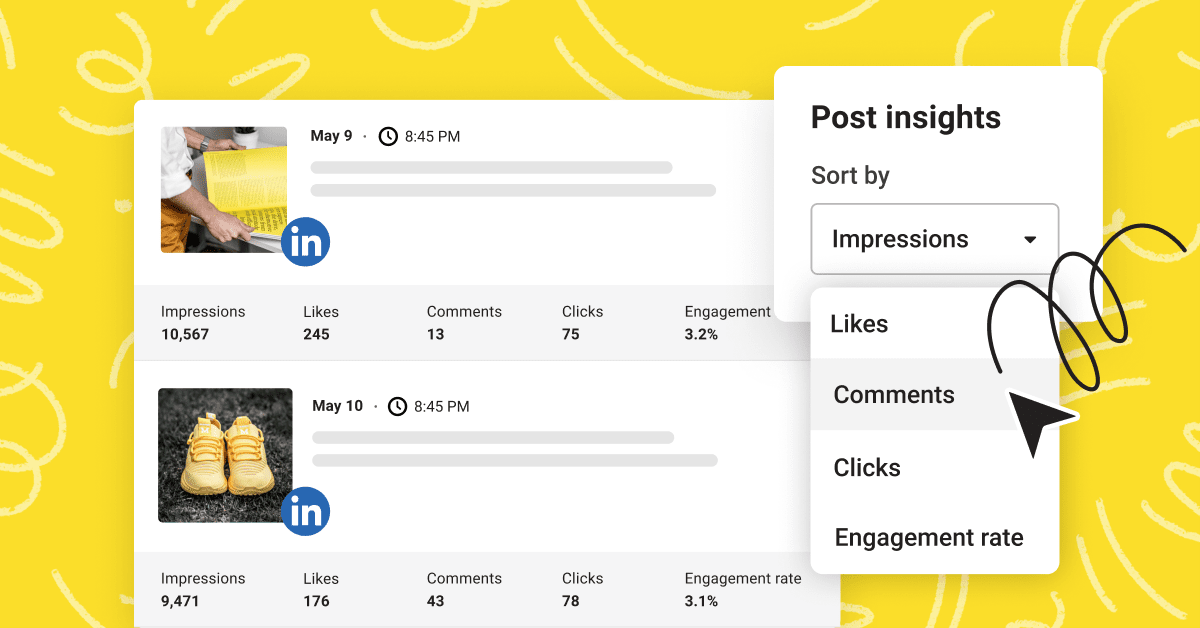Screen dimensions: 1200x628
Task: Click the 43 Comments stat
Action: point(436,601)
